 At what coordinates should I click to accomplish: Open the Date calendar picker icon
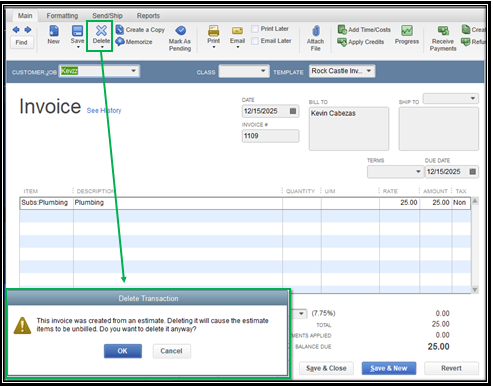click(x=293, y=111)
